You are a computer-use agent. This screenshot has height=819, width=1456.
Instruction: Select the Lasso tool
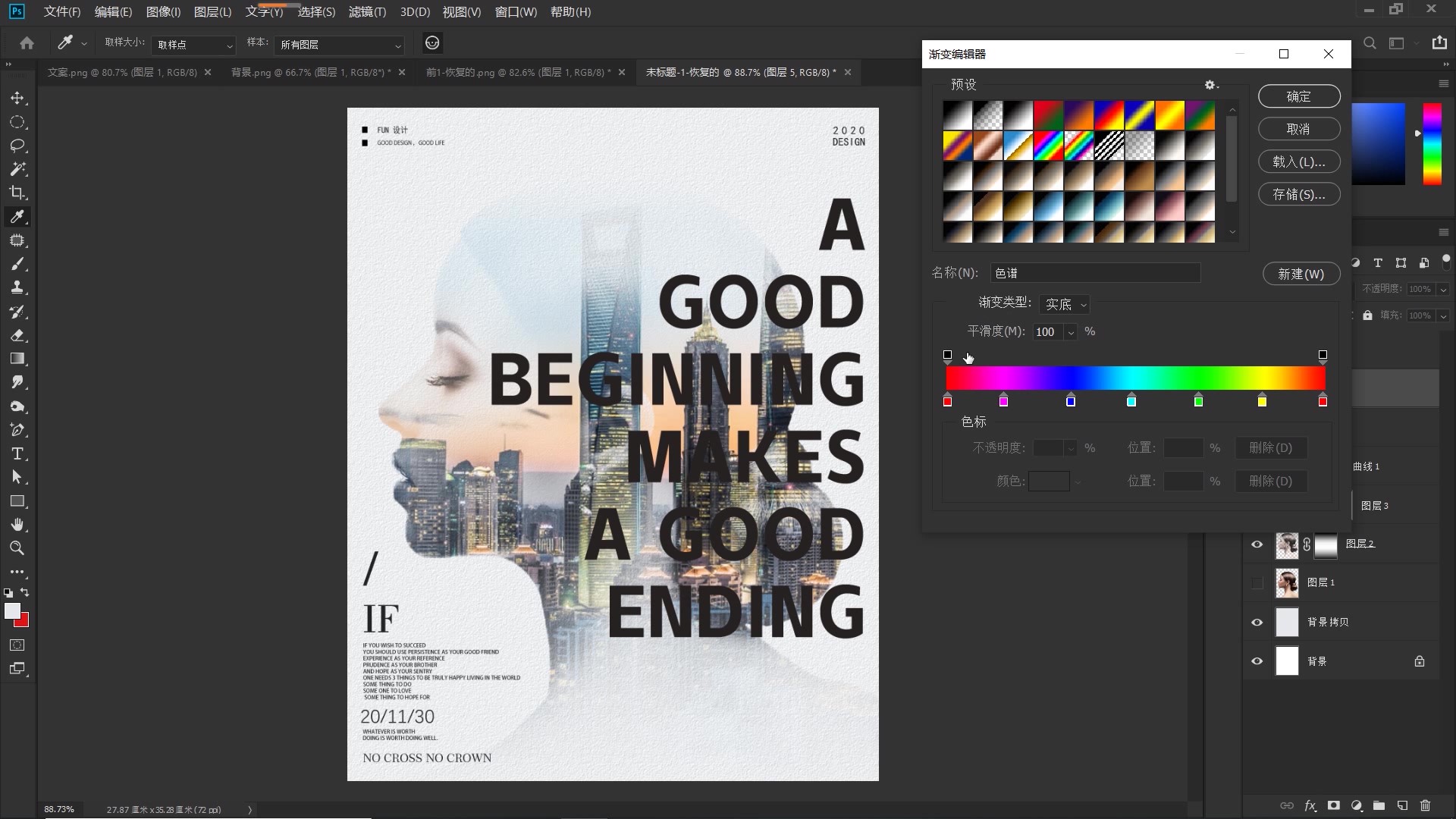point(17,146)
